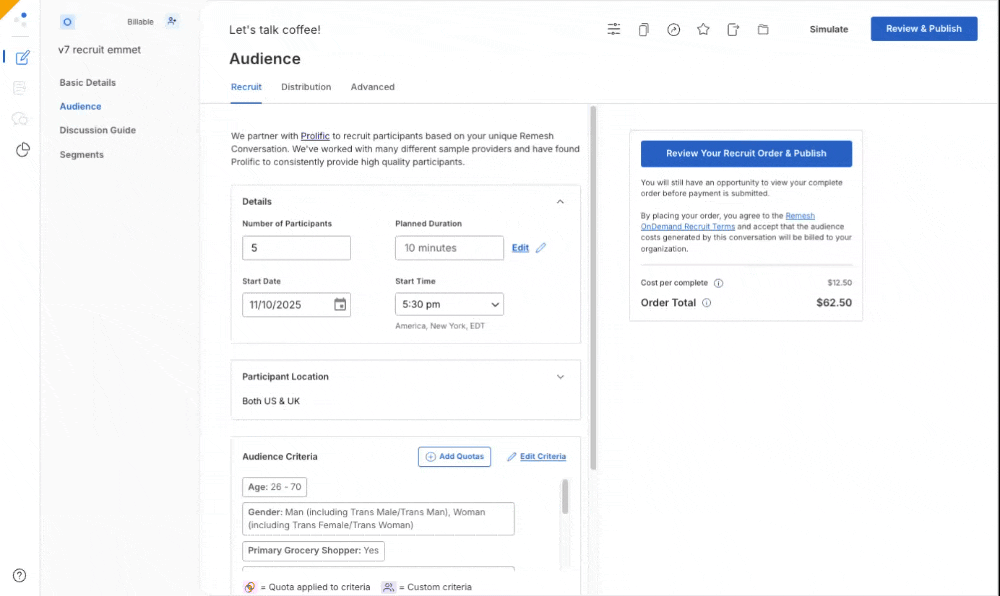Screen dimensions: 1000x596
Task: Open the Start Time dropdown
Action: (449, 305)
